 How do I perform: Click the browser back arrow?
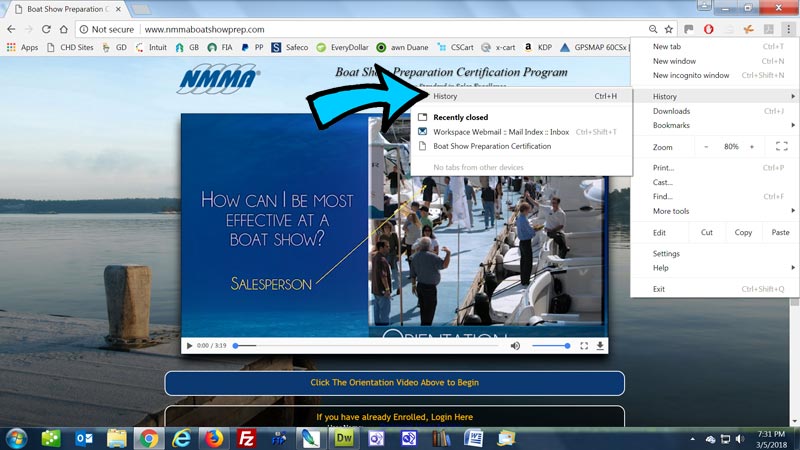[x=11, y=29]
